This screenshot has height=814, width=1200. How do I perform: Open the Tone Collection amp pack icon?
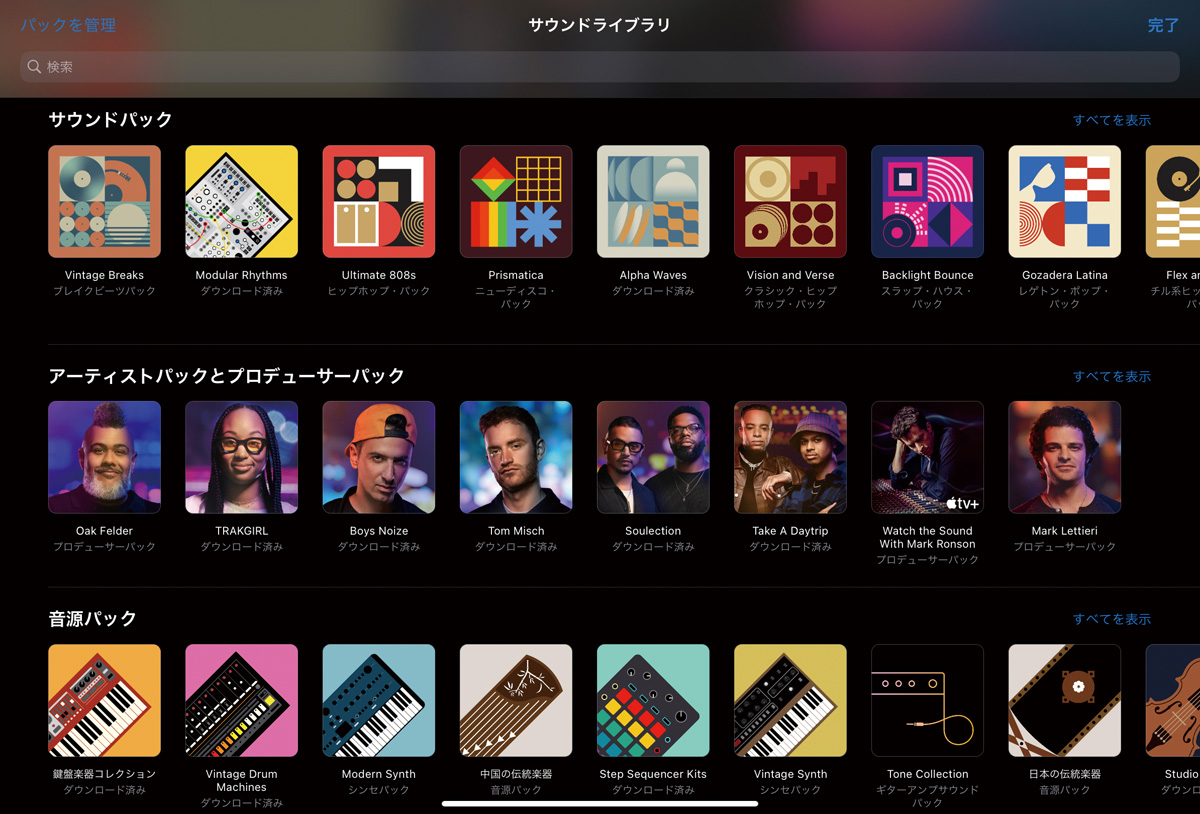[927, 700]
